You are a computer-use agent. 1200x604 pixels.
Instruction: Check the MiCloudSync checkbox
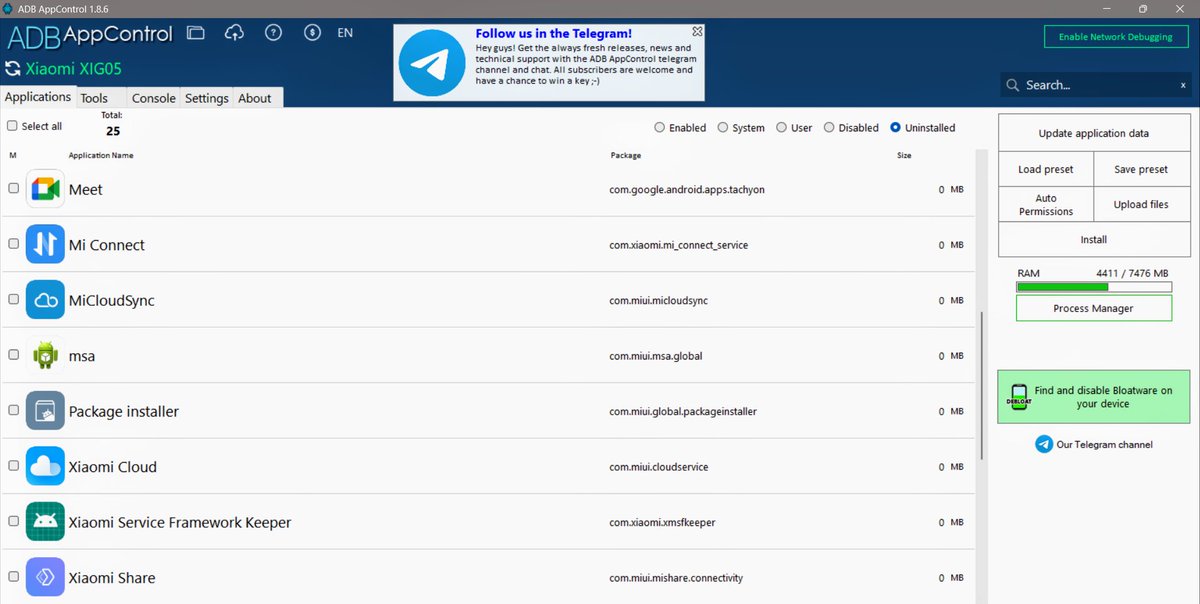coord(13,299)
